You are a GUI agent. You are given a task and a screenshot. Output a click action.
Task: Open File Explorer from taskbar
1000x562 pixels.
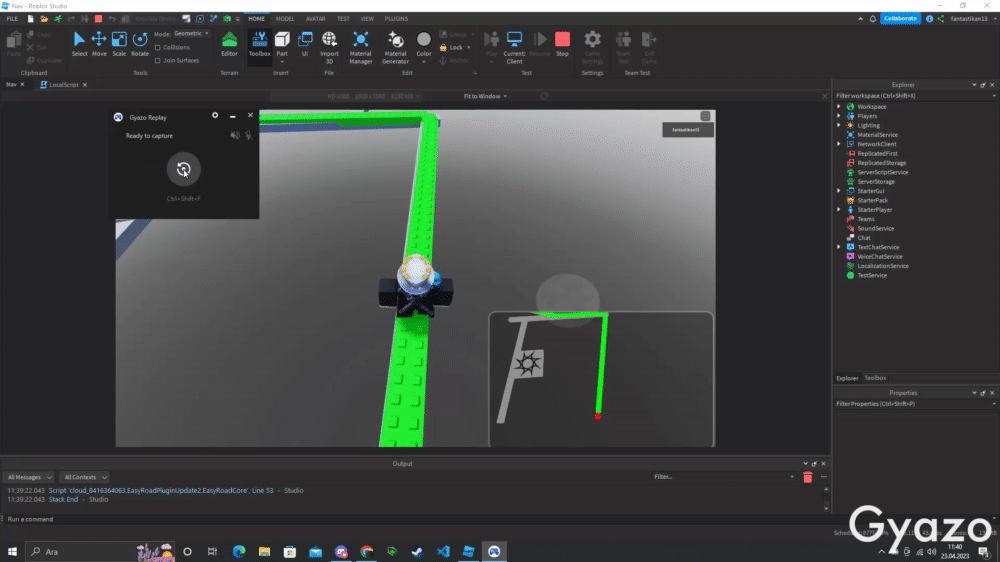coord(264,551)
